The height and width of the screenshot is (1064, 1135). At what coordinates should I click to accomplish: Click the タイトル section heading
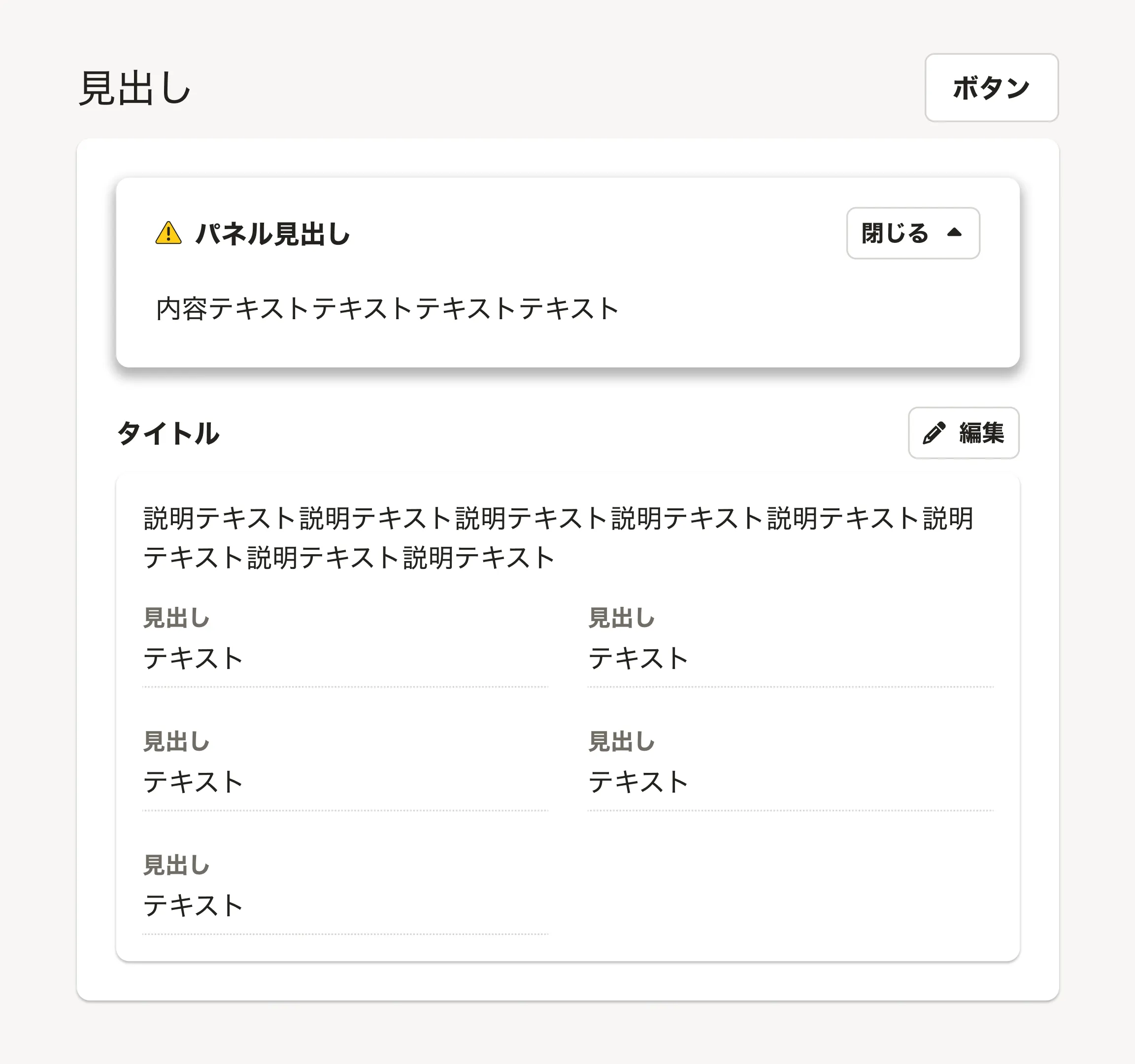pos(168,433)
